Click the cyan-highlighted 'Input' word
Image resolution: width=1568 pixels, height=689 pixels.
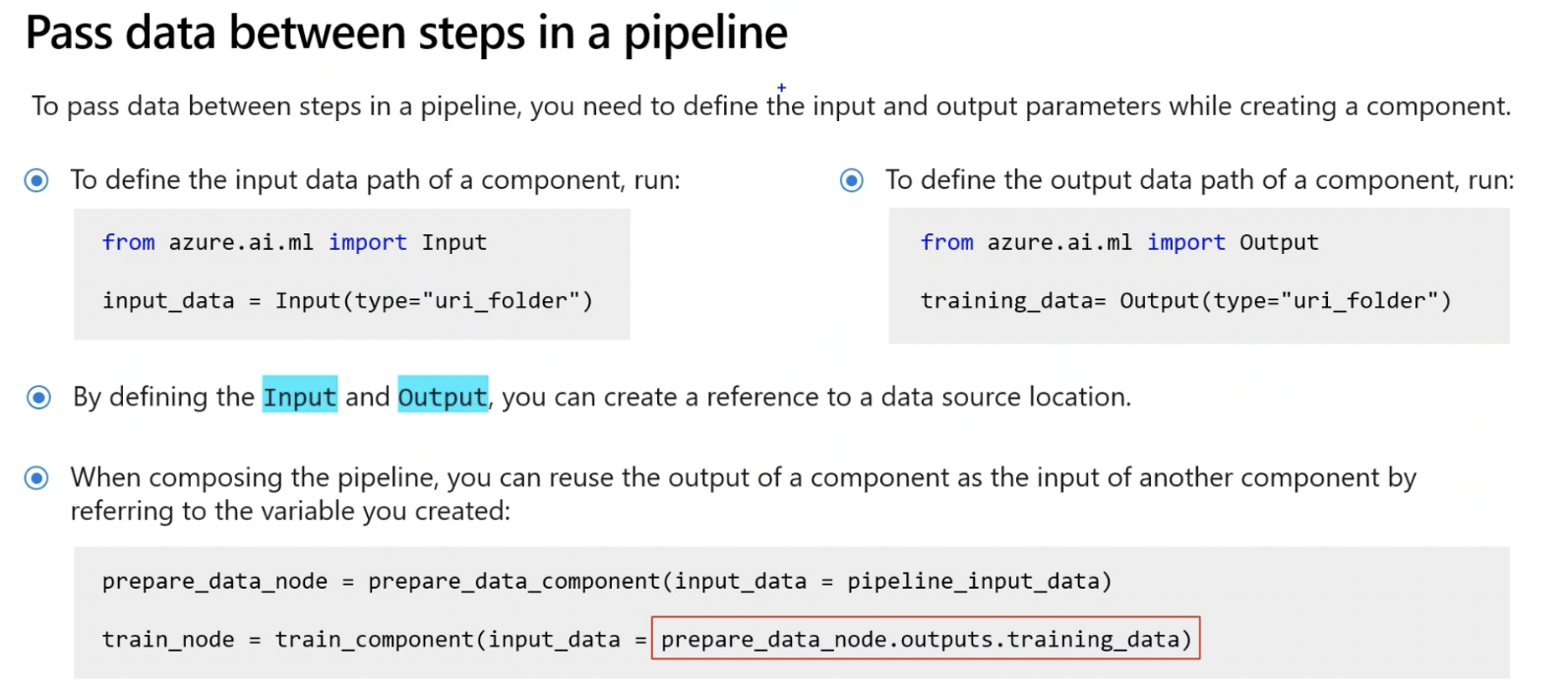click(299, 396)
